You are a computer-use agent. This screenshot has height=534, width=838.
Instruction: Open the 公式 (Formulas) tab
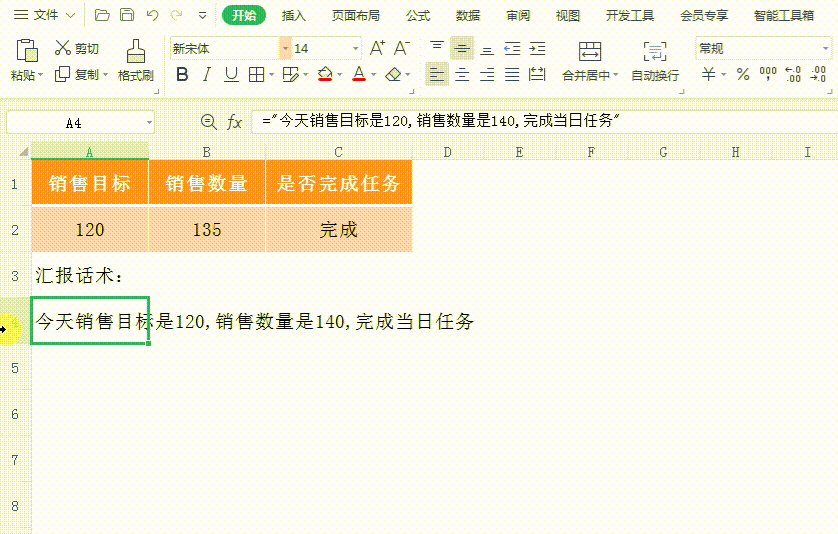(x=418, y=15)
